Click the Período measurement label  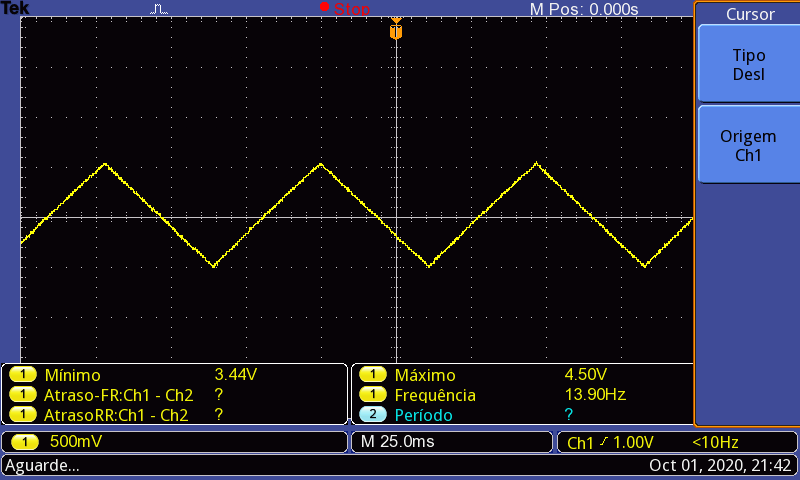(x=423, y=415)
